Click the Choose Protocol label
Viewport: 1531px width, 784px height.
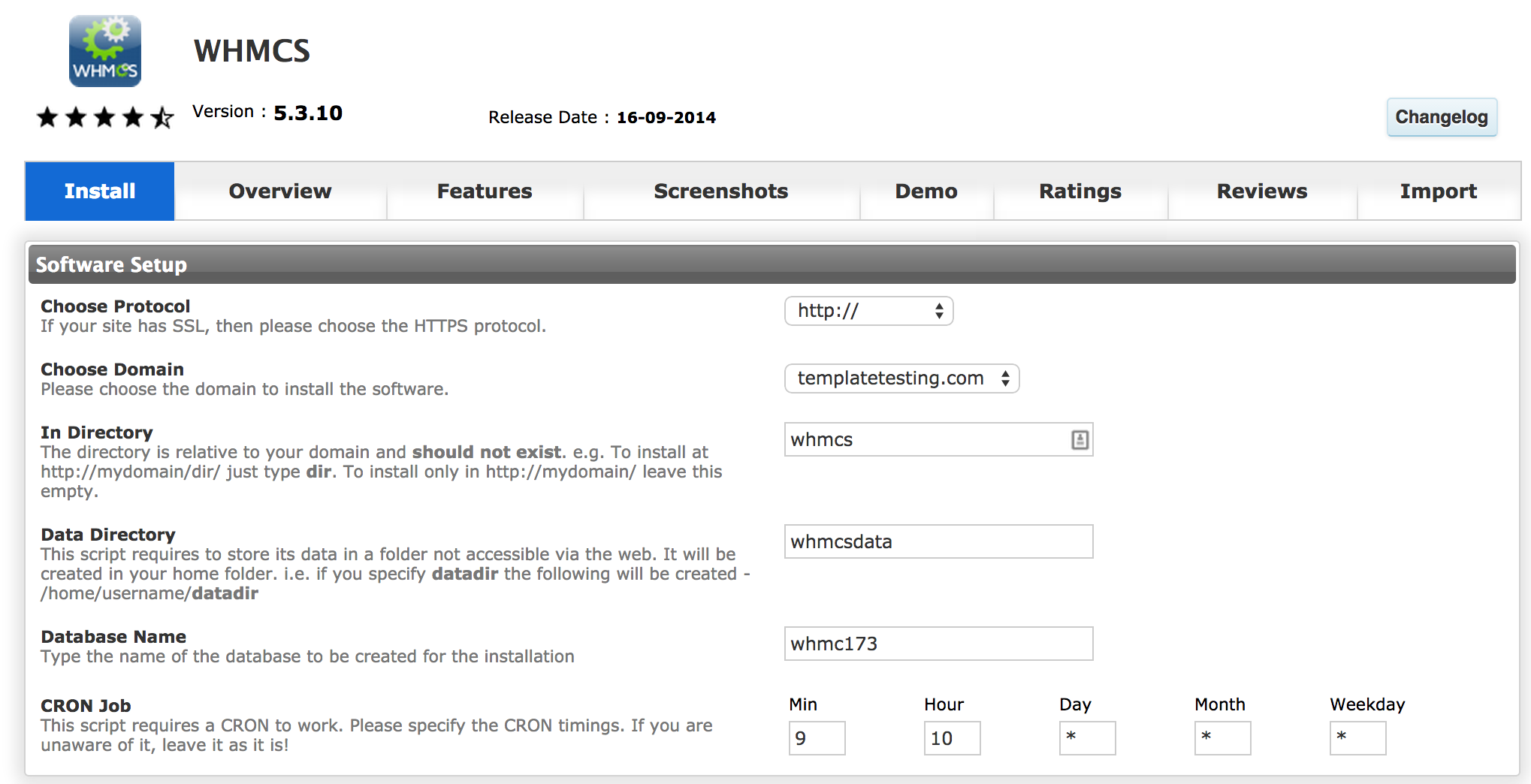coord(115,306)
